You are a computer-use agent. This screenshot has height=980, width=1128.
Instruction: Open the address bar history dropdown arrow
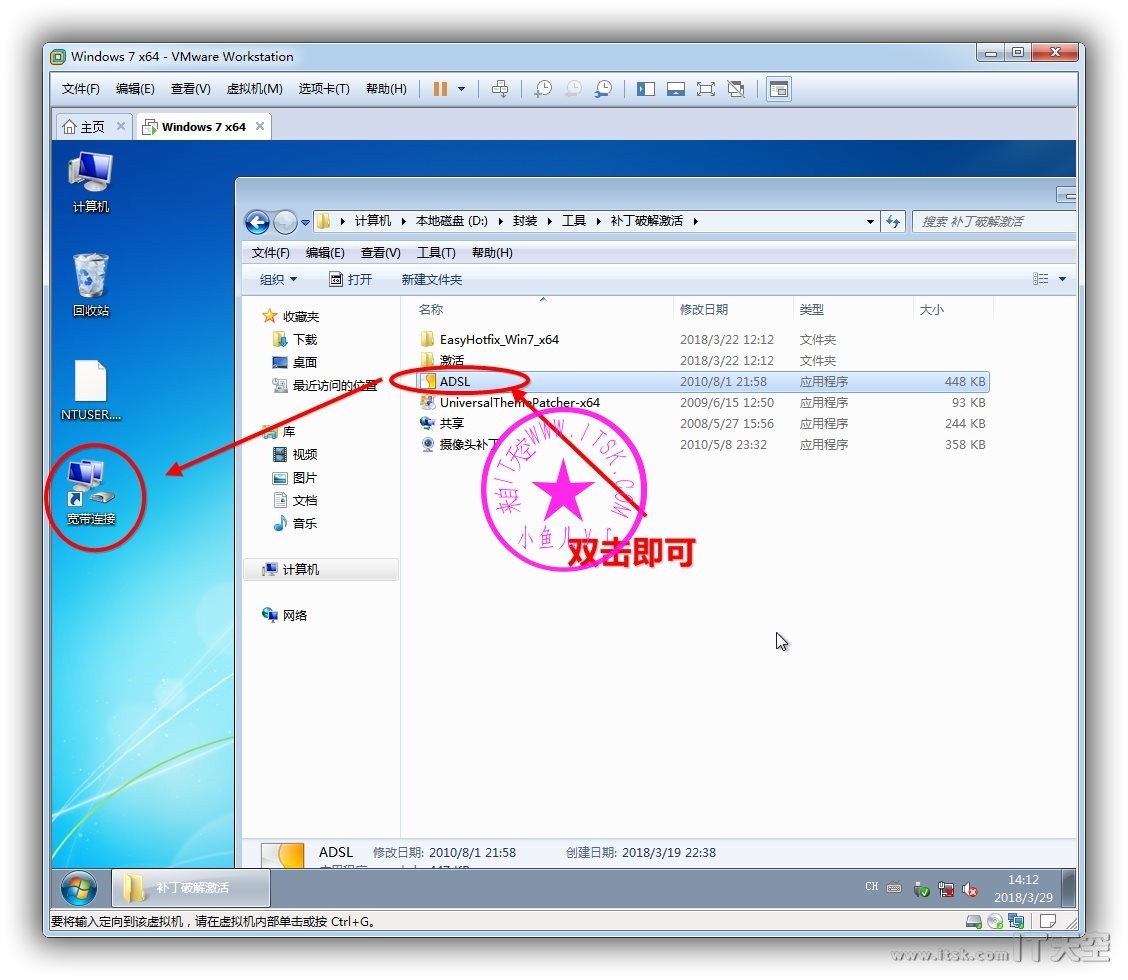coord(870,222)
